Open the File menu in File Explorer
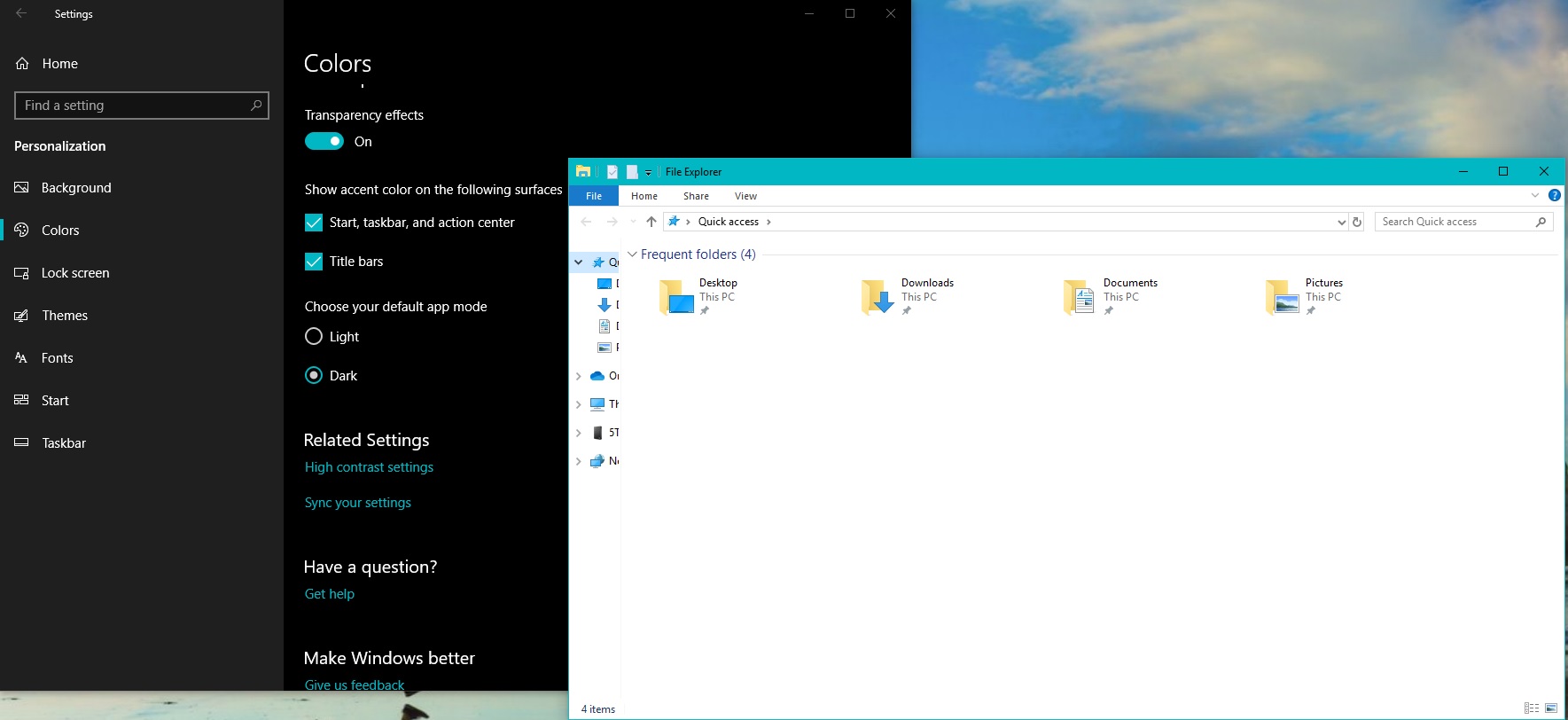Viewport: 1568px width, 720px height. pyautogui.click(x=594, y=196)
